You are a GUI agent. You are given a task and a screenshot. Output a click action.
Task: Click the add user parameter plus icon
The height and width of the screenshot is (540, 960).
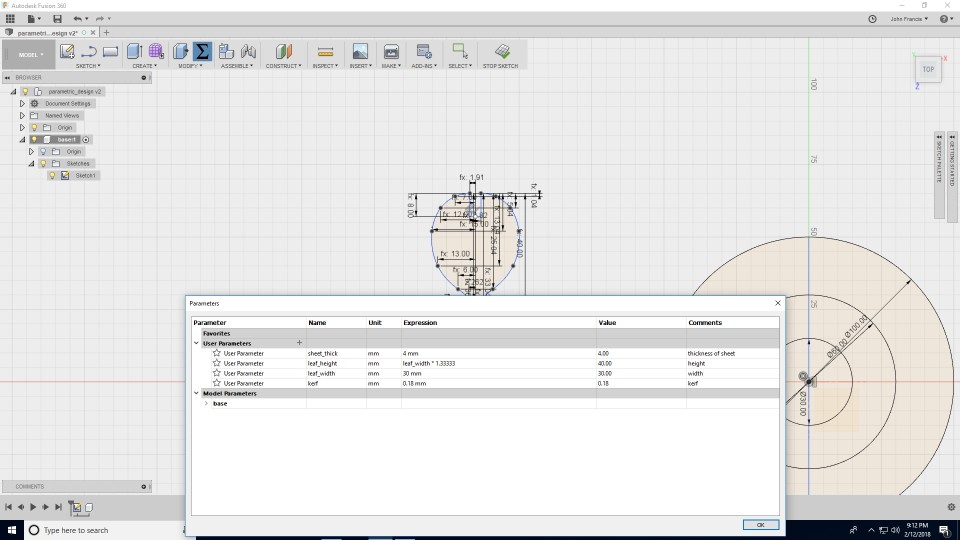click(x=299, y=343)
